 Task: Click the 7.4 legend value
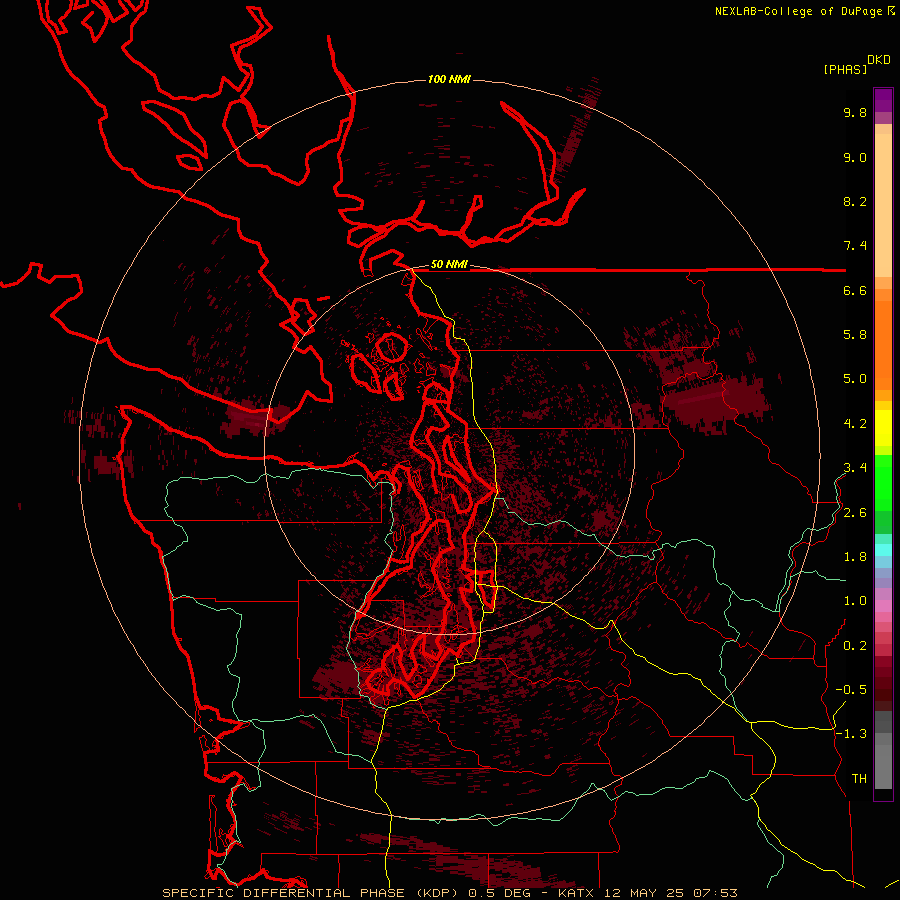[855, 246]
